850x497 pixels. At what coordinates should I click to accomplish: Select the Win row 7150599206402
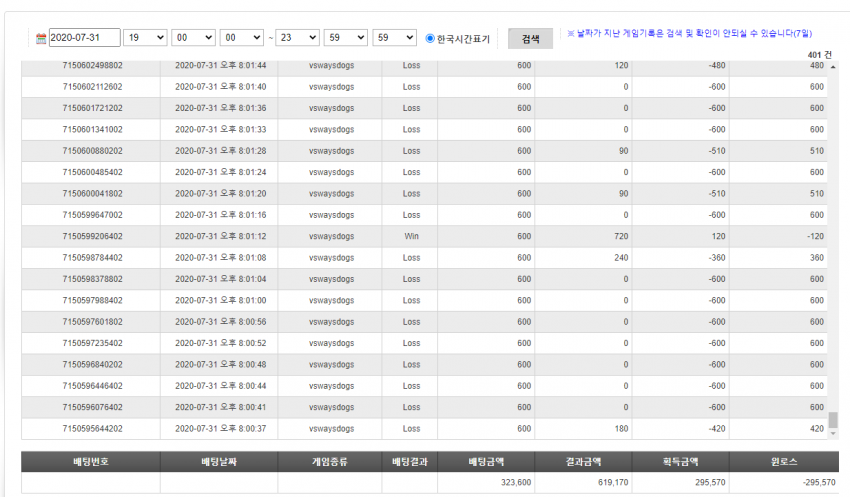(424, 236)
